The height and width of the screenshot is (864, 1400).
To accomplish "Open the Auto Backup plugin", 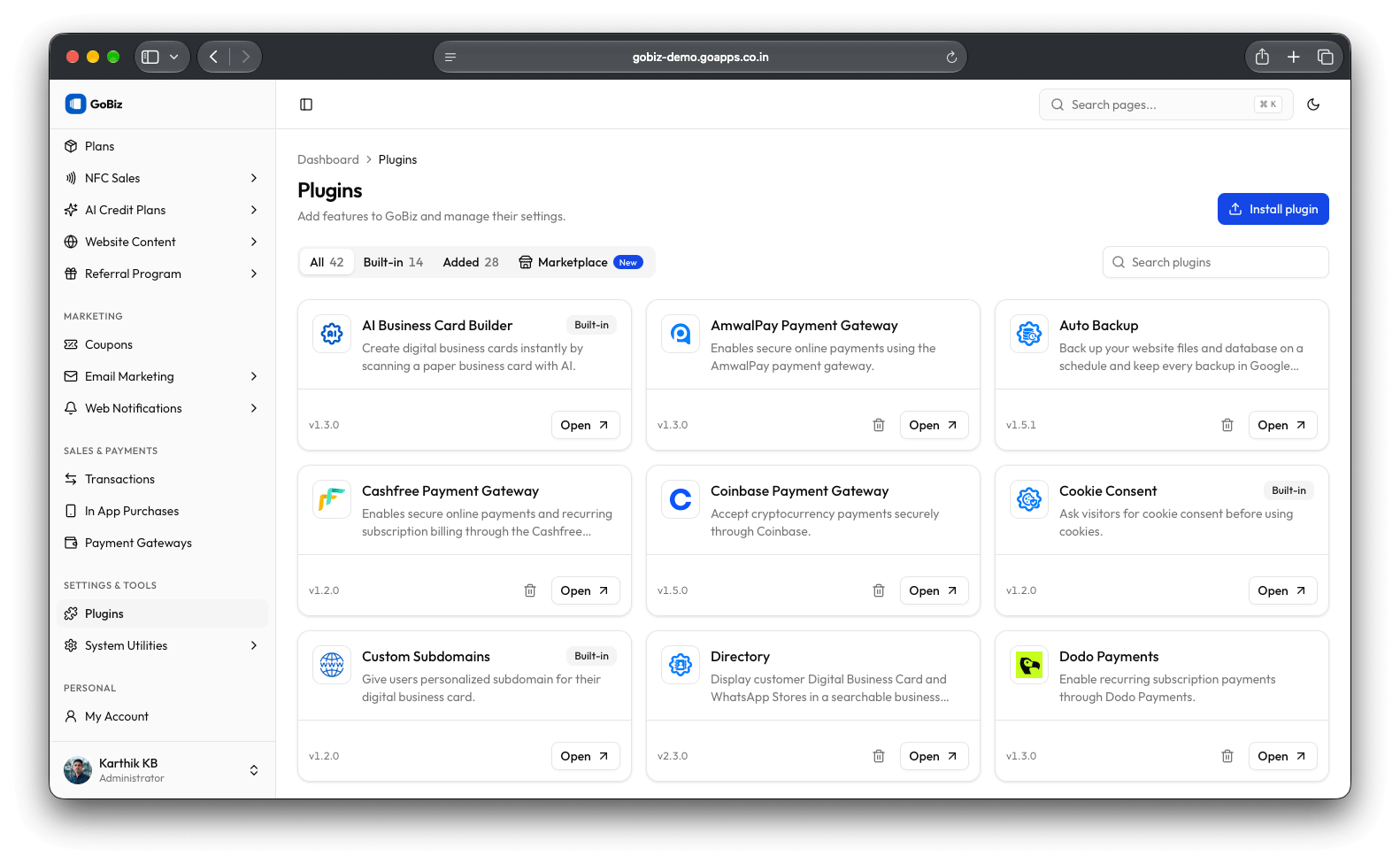I will tap(1282, 425).
